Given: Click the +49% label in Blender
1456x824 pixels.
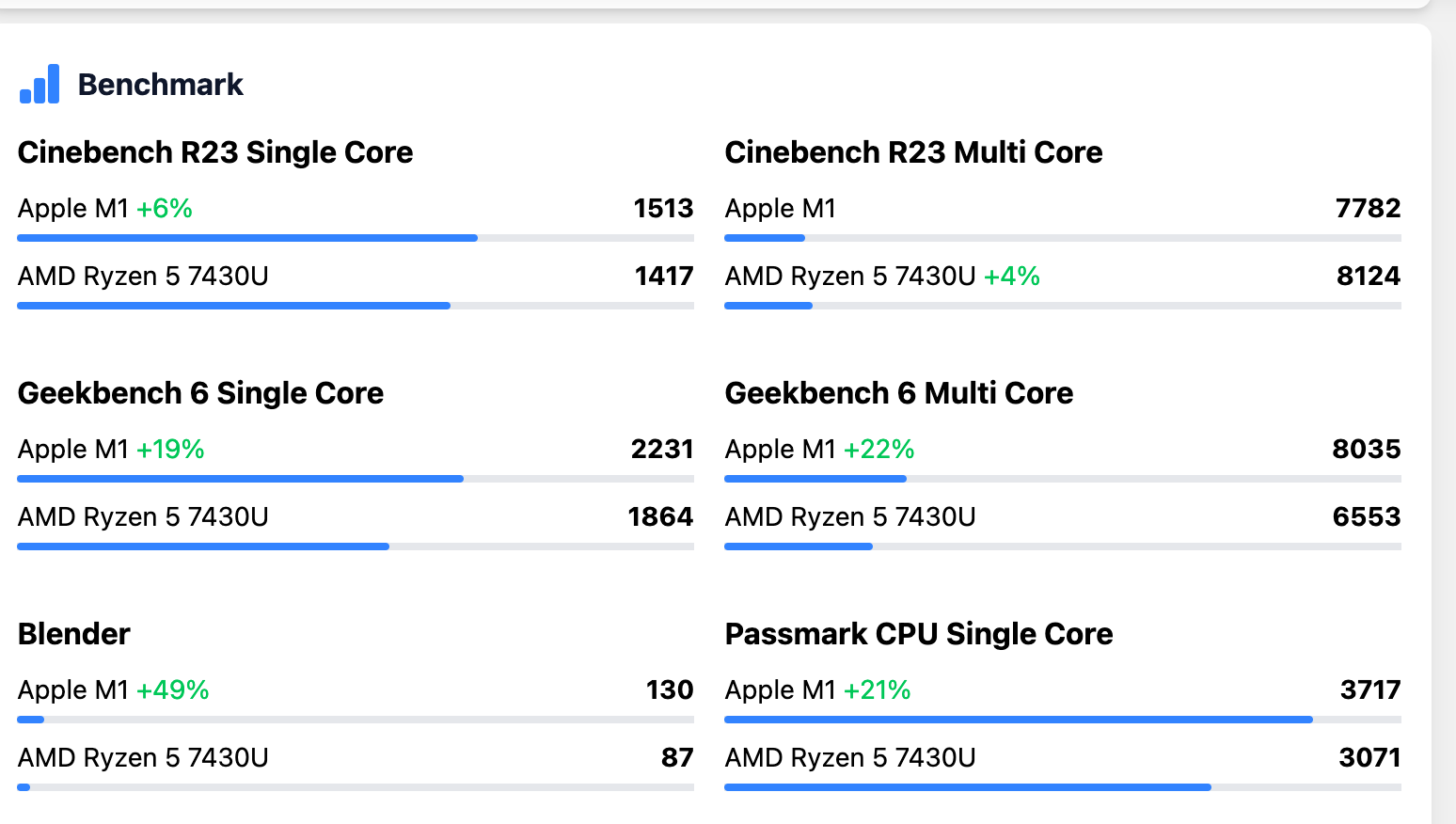Looking at the screenshot, I should click(173, 690).
